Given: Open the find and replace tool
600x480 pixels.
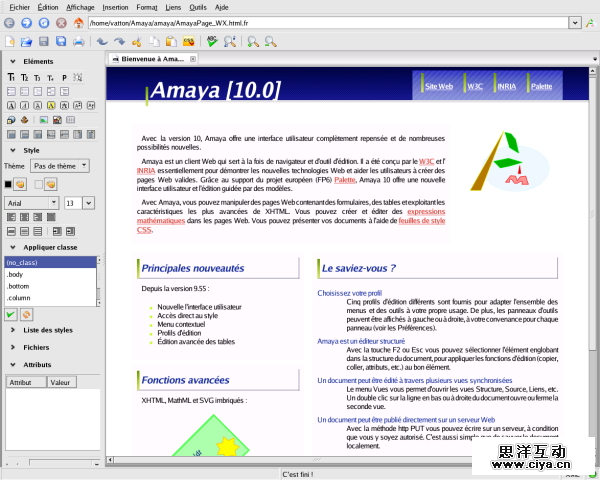Looking at the screenshot, I should 230,41.
